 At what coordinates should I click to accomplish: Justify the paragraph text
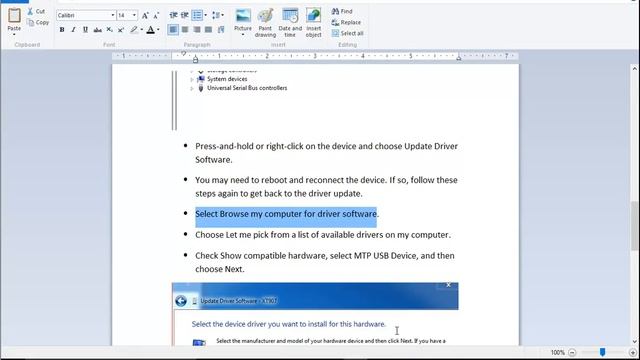pos(209,30)
